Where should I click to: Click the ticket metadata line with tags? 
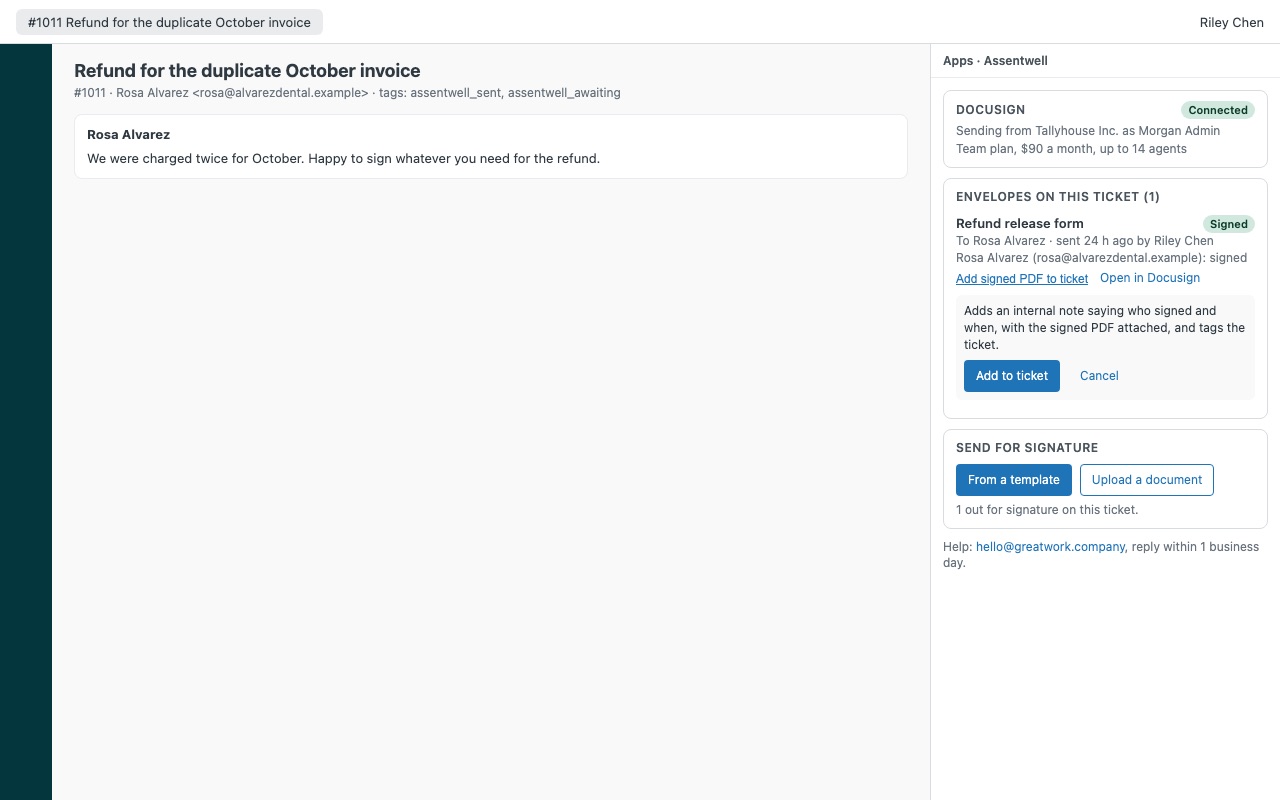click(347, 93)
